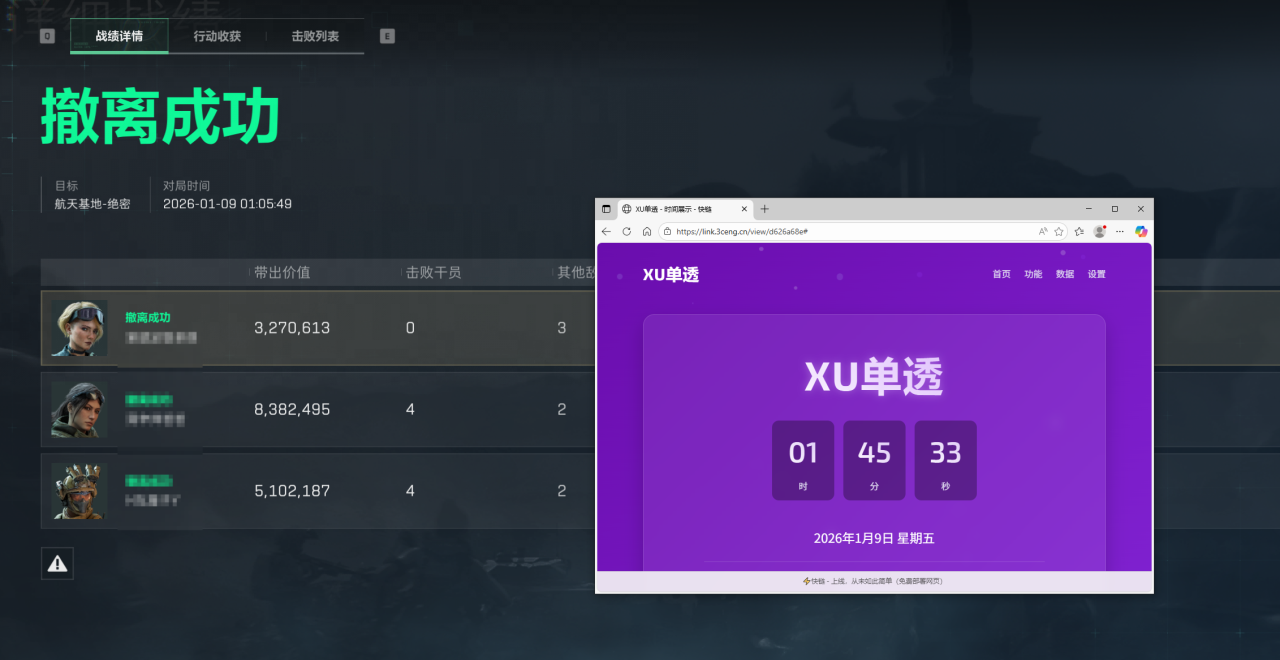Add this page to favorites via star icon
1280x660 pixels.
[1059, 231]
